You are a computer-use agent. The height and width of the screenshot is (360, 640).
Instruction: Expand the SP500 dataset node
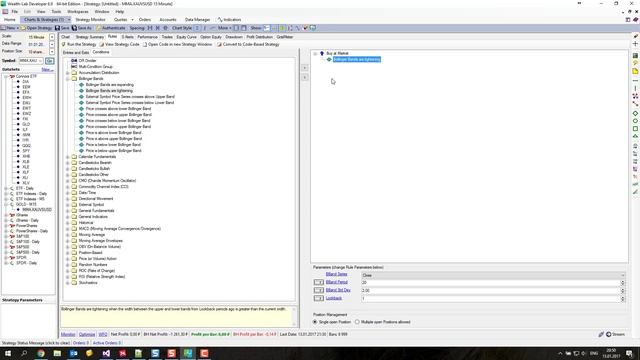click(x=6, y=247)
